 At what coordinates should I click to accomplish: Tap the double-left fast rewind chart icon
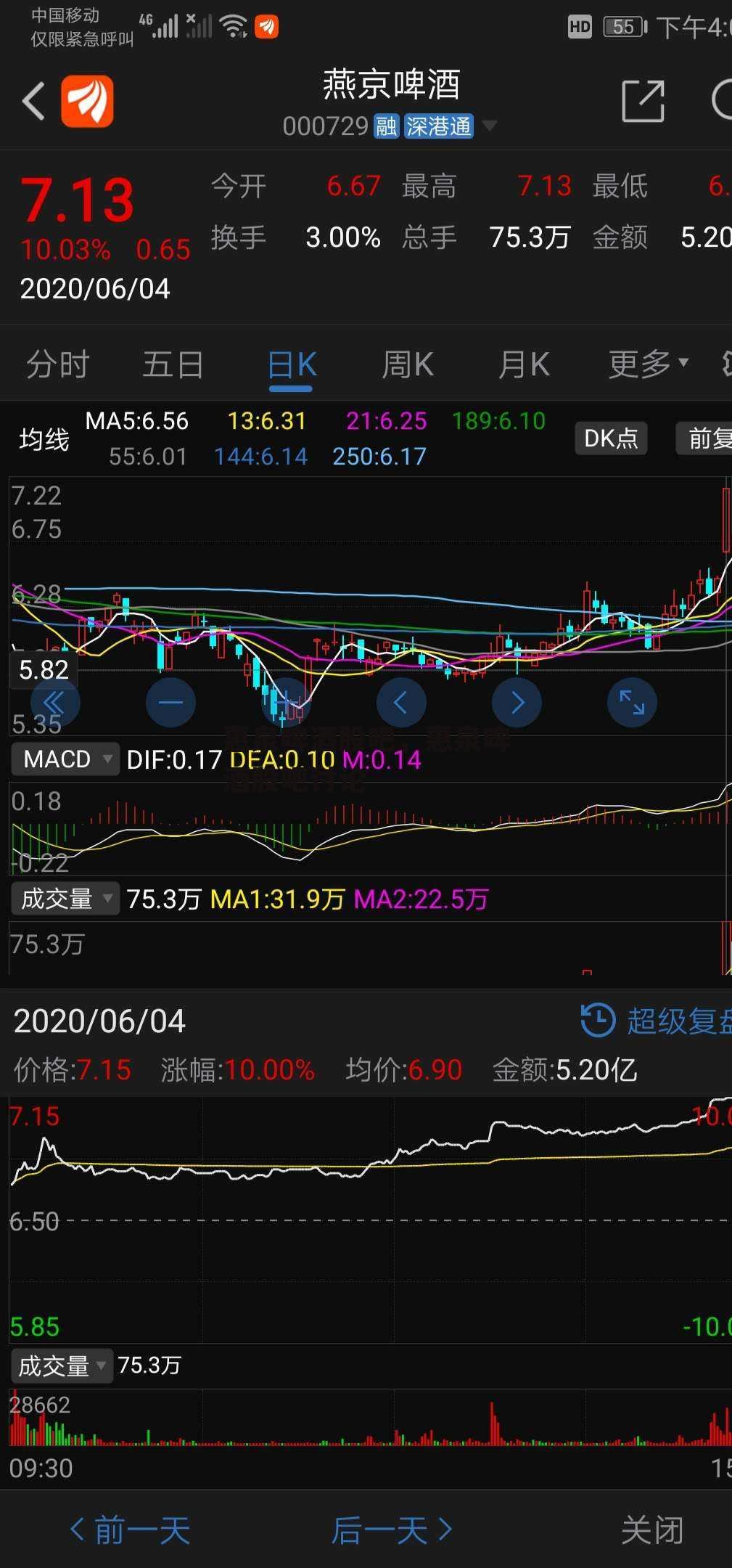point(55,702)
